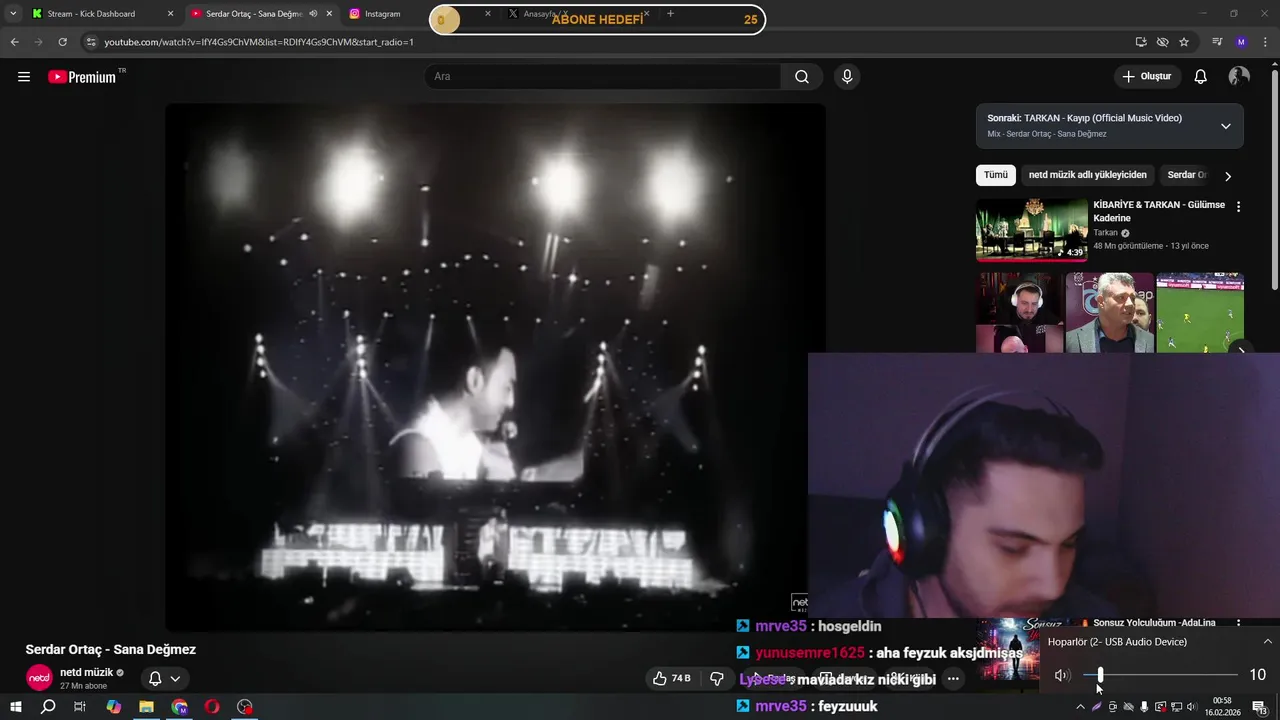The height and width of the screenshot is (720, 1280).
Task: Switch to the Kick Dashboard tab
Action: pyautogui.click(x=103, y=14)
